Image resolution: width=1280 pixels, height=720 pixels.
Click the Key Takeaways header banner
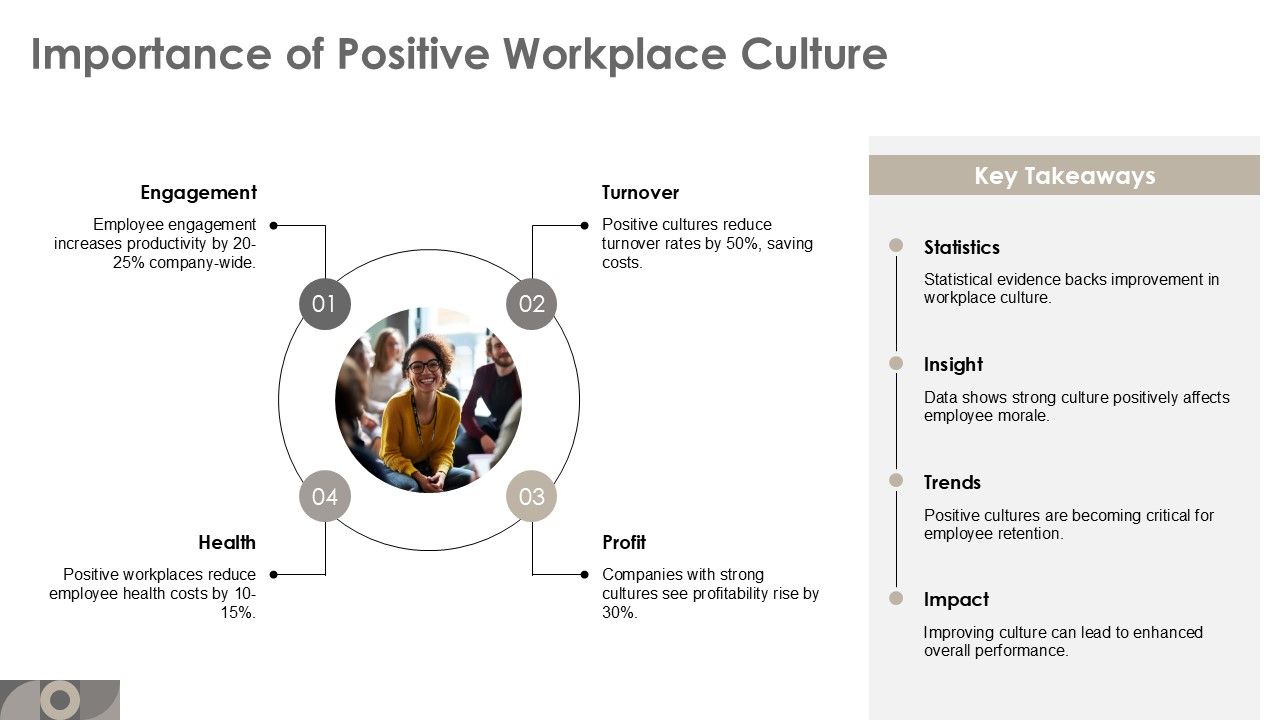point(1065,175)
